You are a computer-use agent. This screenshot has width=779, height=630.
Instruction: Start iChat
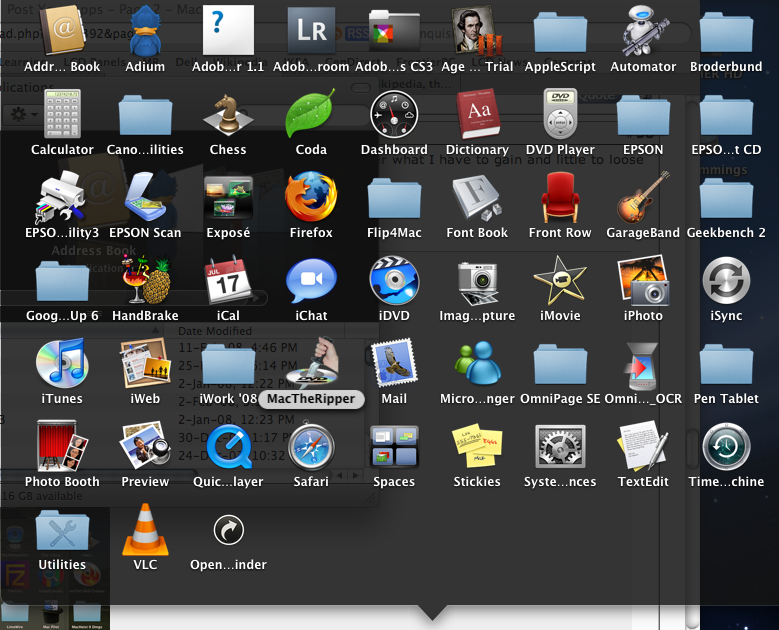311,280
